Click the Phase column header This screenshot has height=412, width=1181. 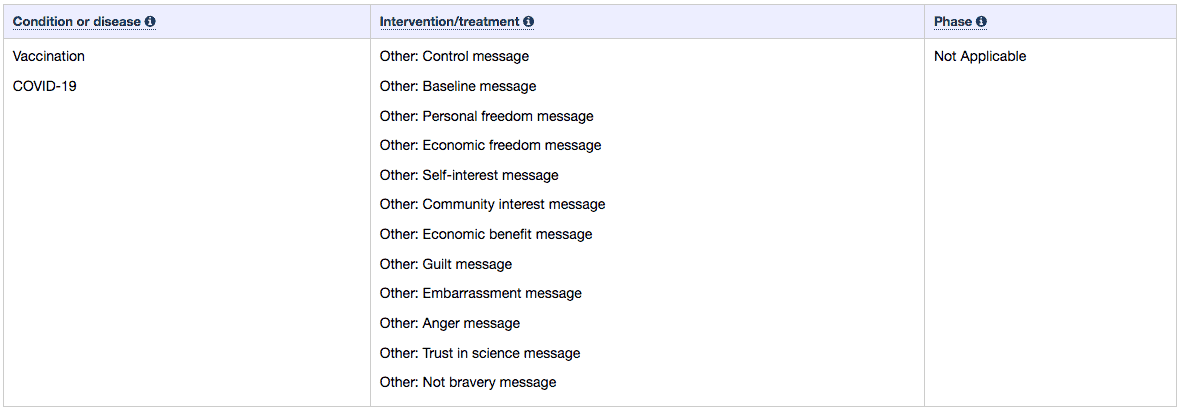tap(953, 22)
